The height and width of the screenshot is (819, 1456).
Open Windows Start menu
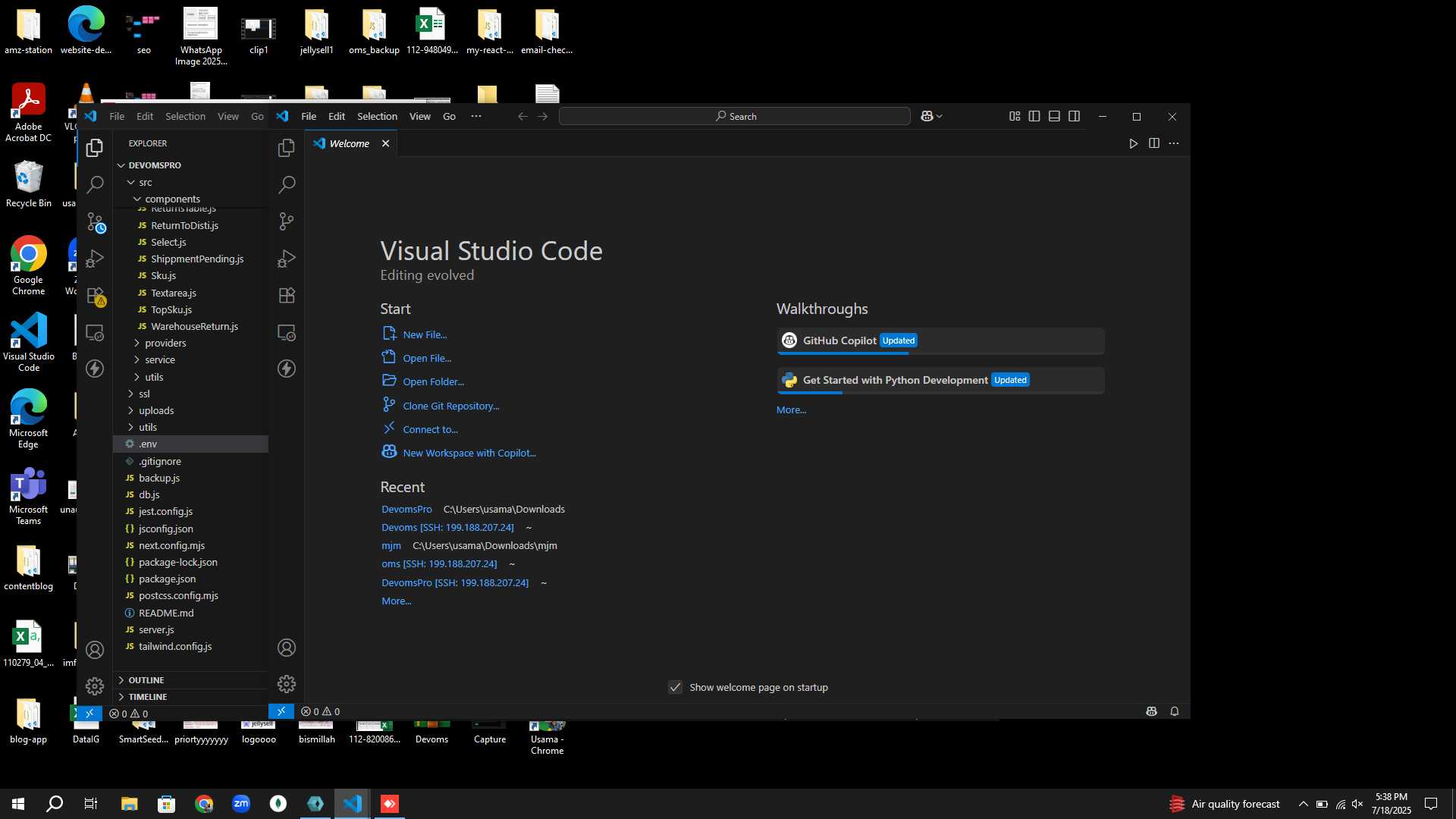point(18,804)
